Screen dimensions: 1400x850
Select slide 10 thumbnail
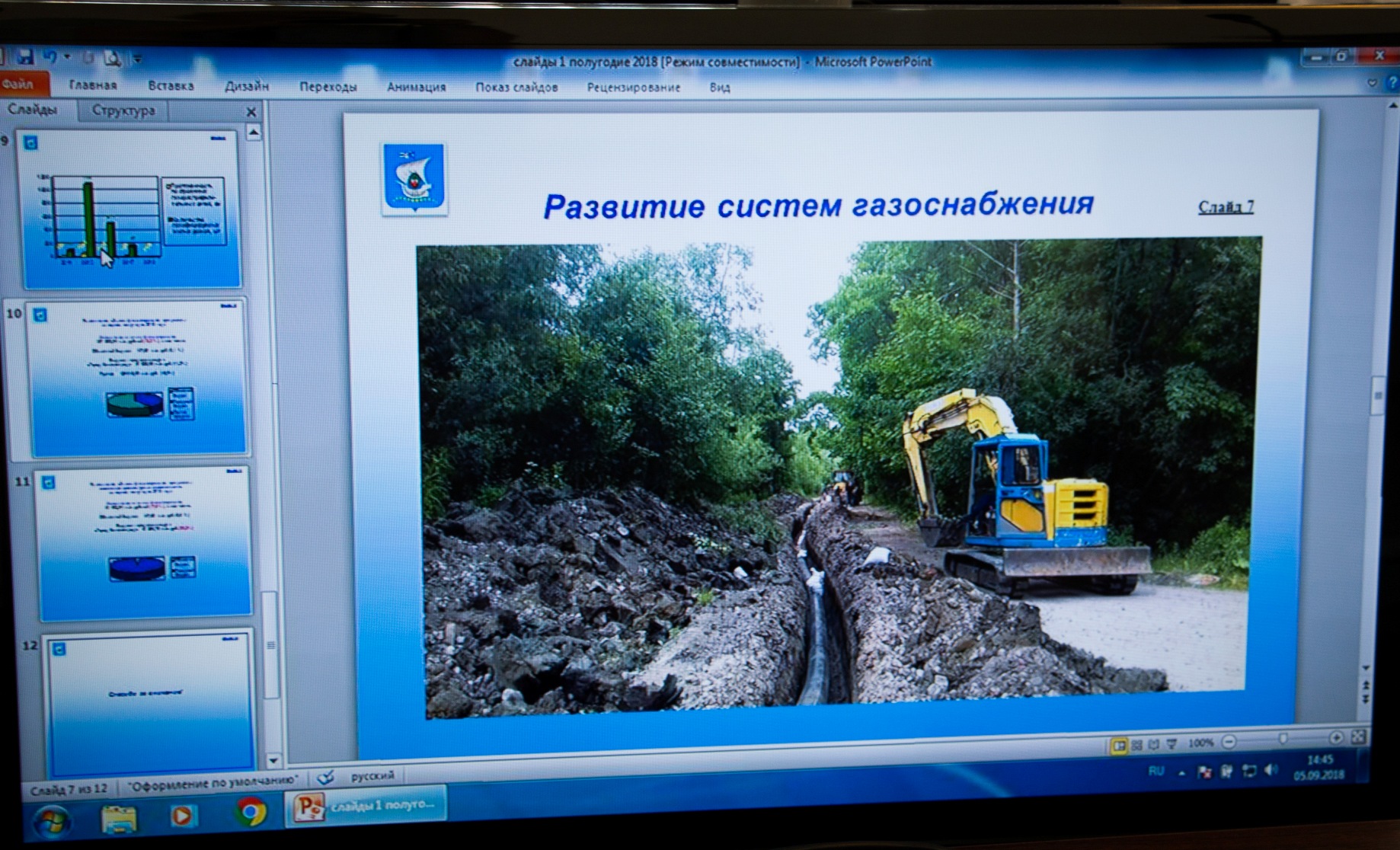click(x=138, y=379)
